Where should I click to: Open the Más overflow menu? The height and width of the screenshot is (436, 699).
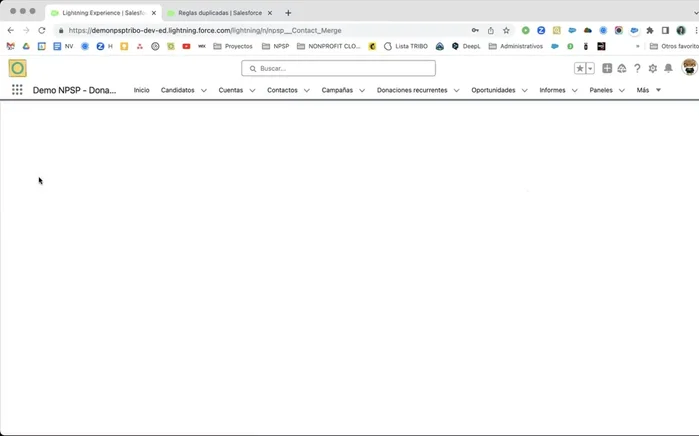click(x=648, y=90)
